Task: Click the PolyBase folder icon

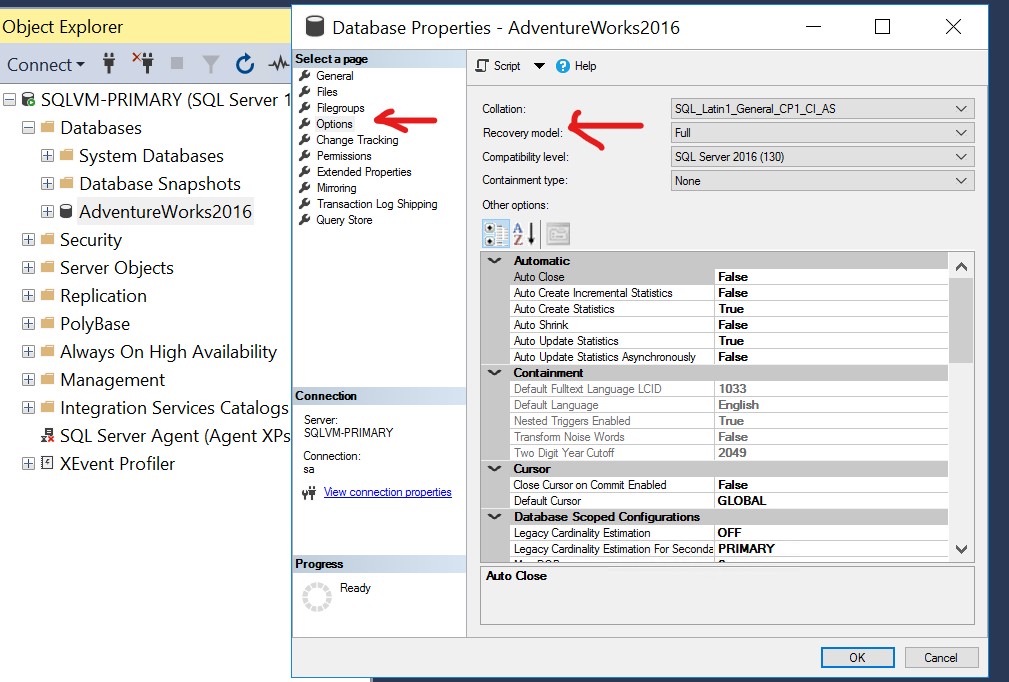Action: coord(48,324)
